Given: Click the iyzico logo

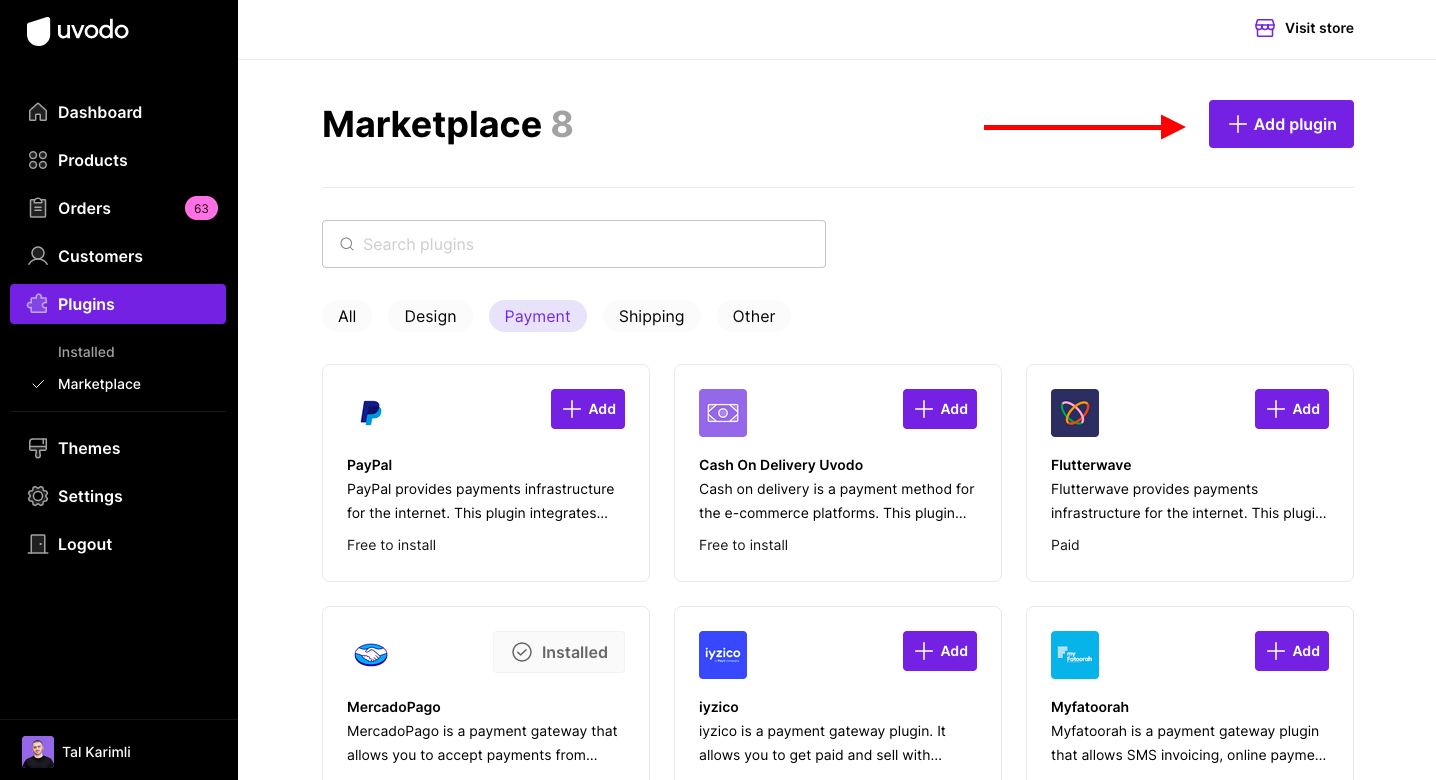Looking at the screenshot, I should click(x=723, y=655).
